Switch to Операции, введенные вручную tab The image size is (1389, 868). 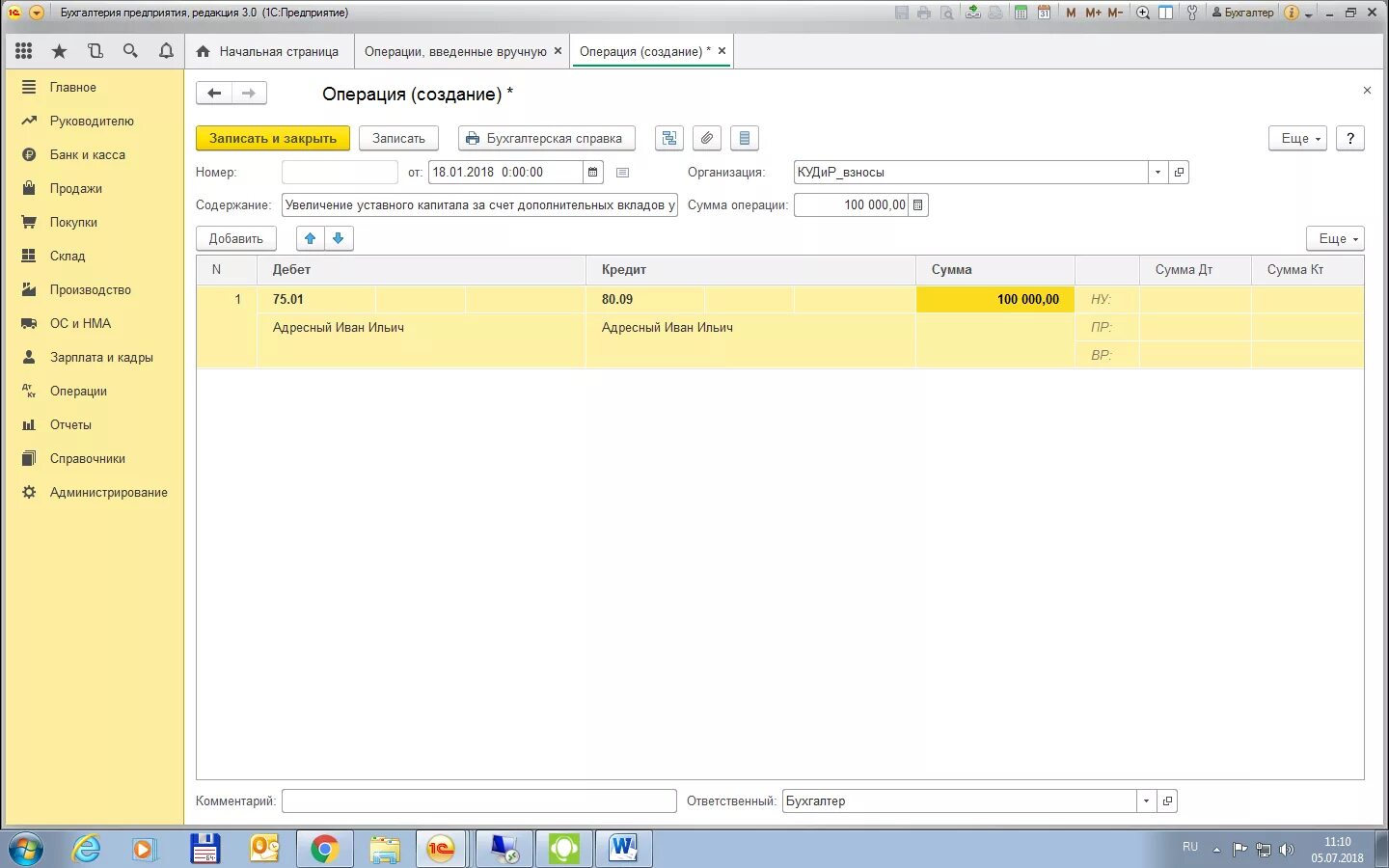[455, 51]
